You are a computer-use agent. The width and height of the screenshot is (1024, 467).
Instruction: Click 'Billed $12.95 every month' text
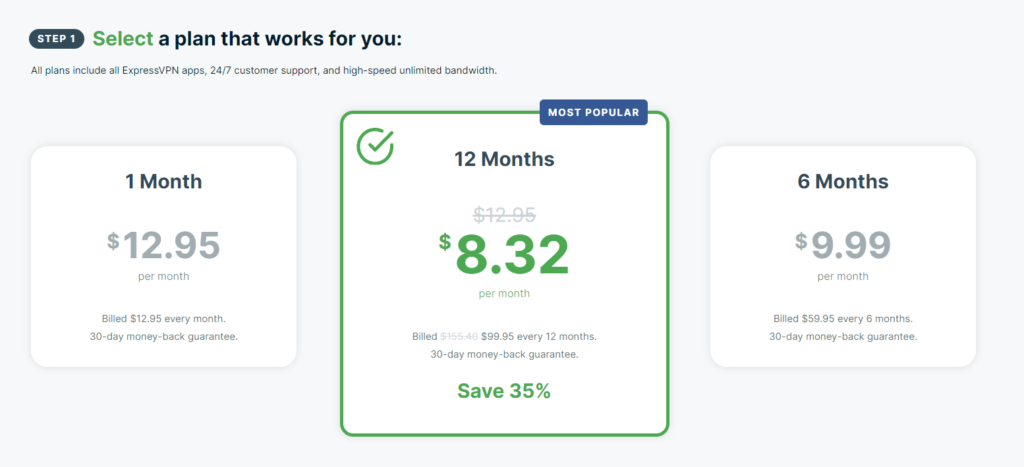[163, 318]
